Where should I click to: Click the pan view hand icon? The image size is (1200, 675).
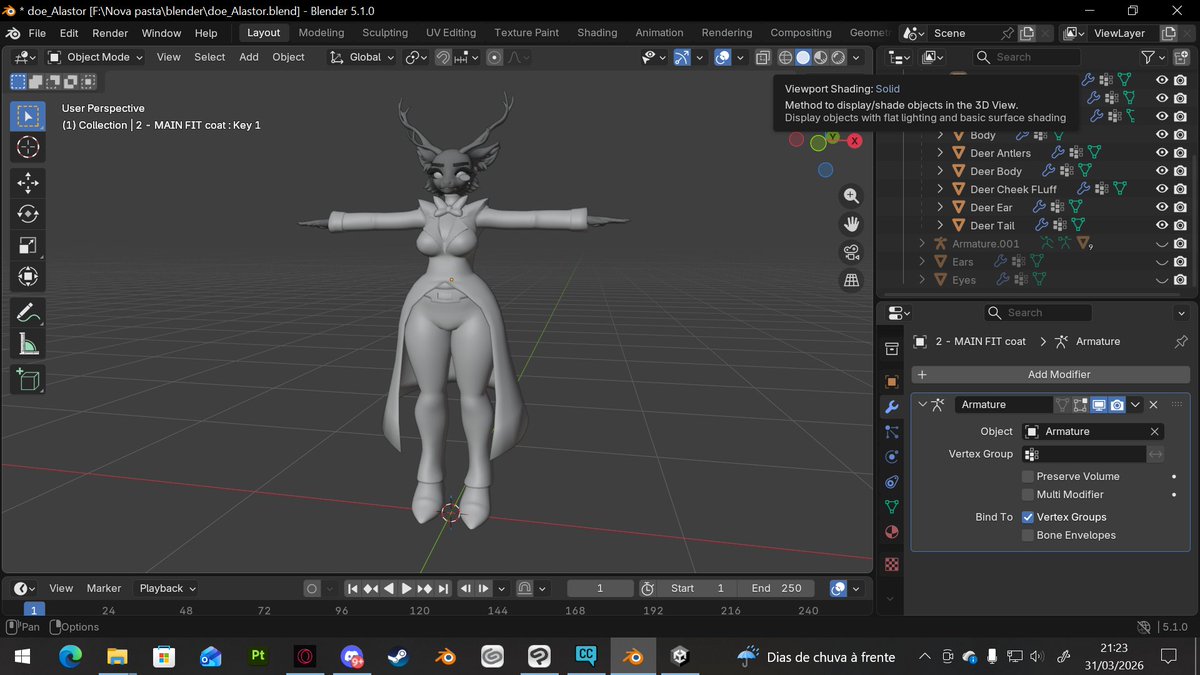(852, 224)
